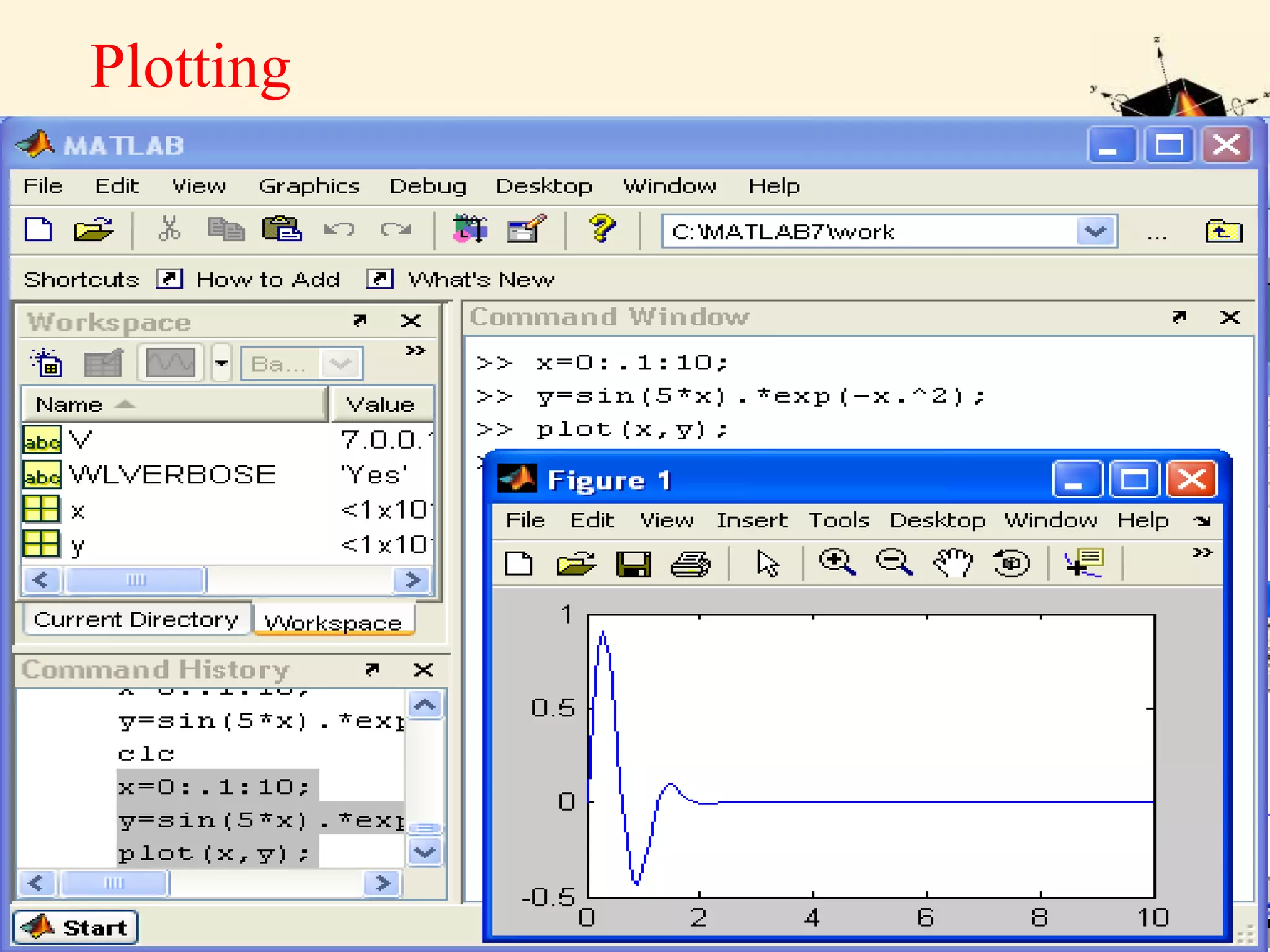Select the Pan hand tool in Figure toolbar
Screen dimensions: 1270x952
953,563
